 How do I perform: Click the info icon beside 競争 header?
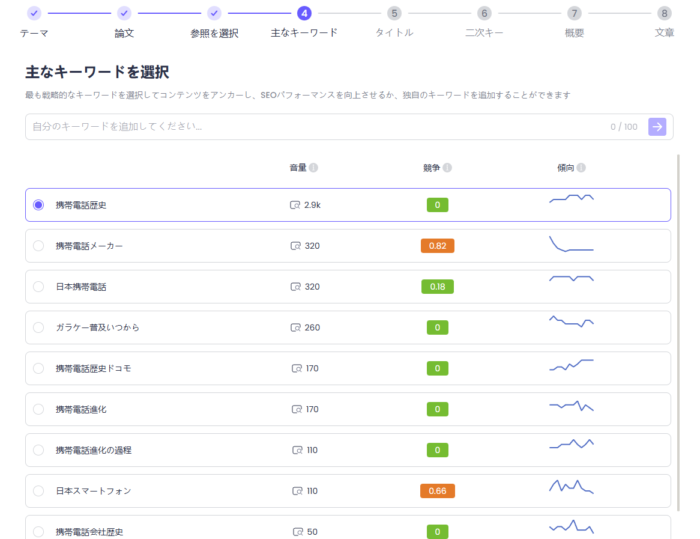tap(447, 167)
